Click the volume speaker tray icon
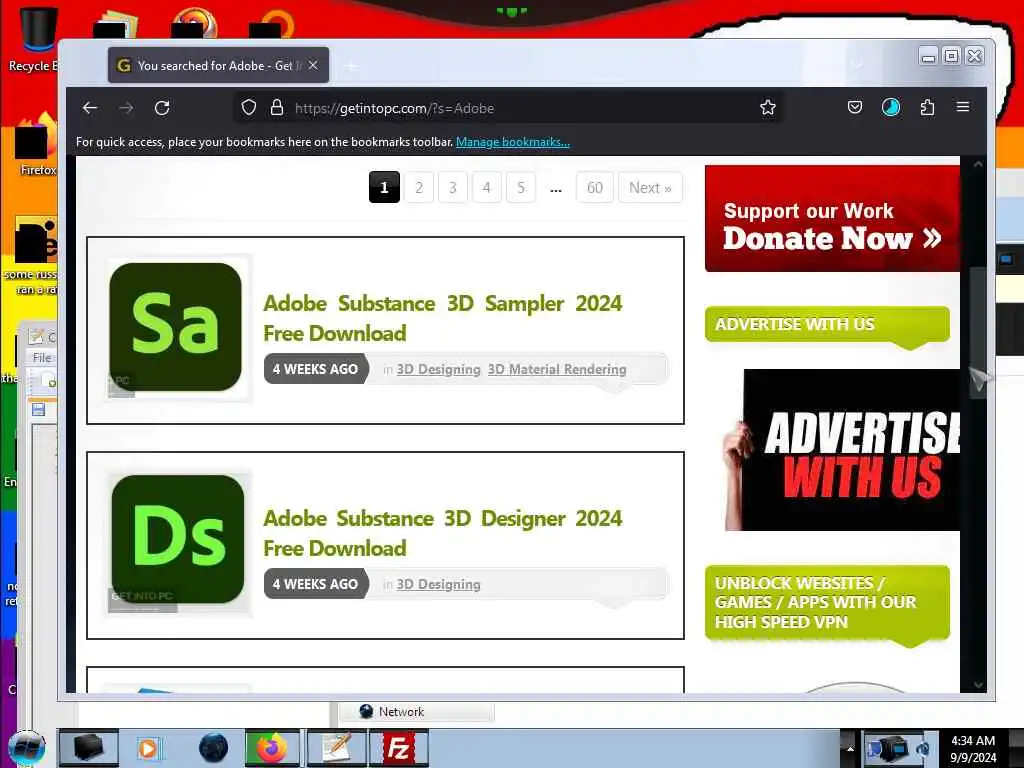Viewport: 1024px width, 768px height. click(x=923, y=748)
